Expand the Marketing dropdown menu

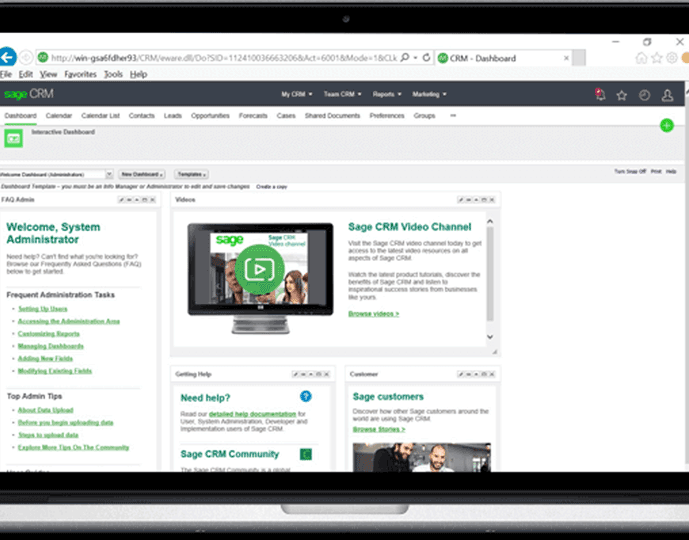[429, 94]
